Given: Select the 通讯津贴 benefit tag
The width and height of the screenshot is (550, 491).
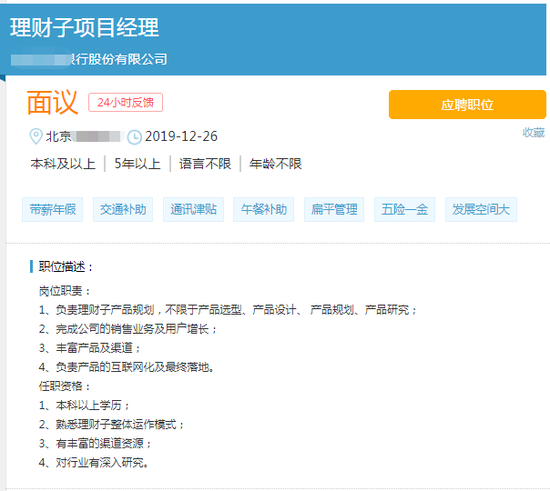Looking at the screenshot, I should 193,209.
